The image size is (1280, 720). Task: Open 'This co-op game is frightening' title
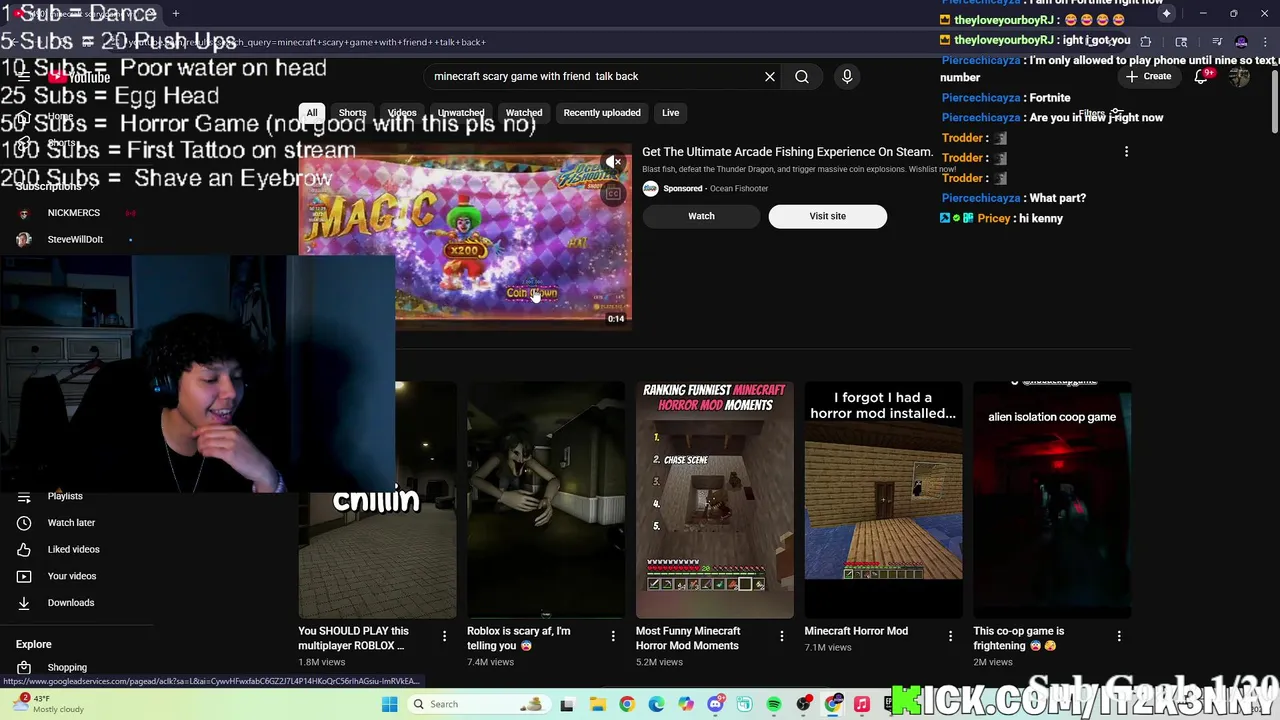click(x=1020, y=638)
